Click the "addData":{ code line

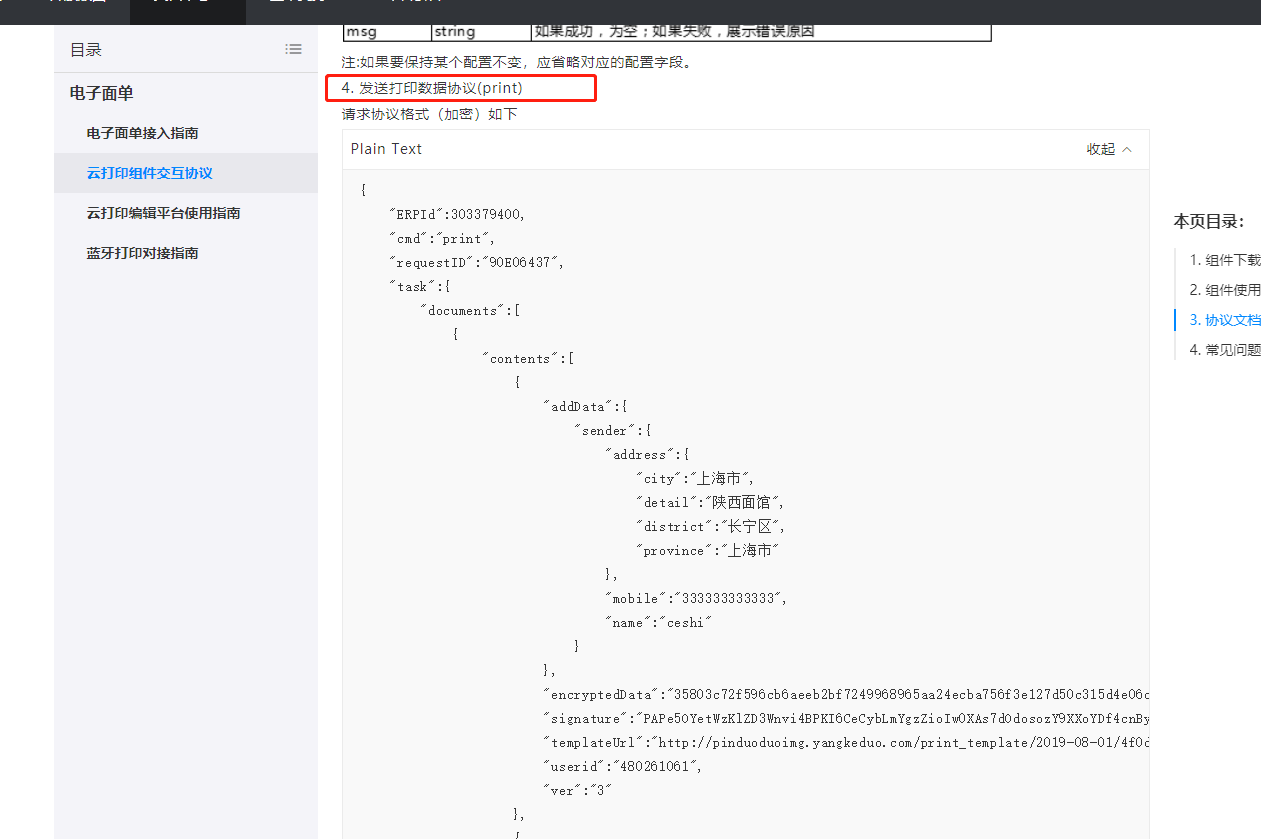(x=585, y=407)
